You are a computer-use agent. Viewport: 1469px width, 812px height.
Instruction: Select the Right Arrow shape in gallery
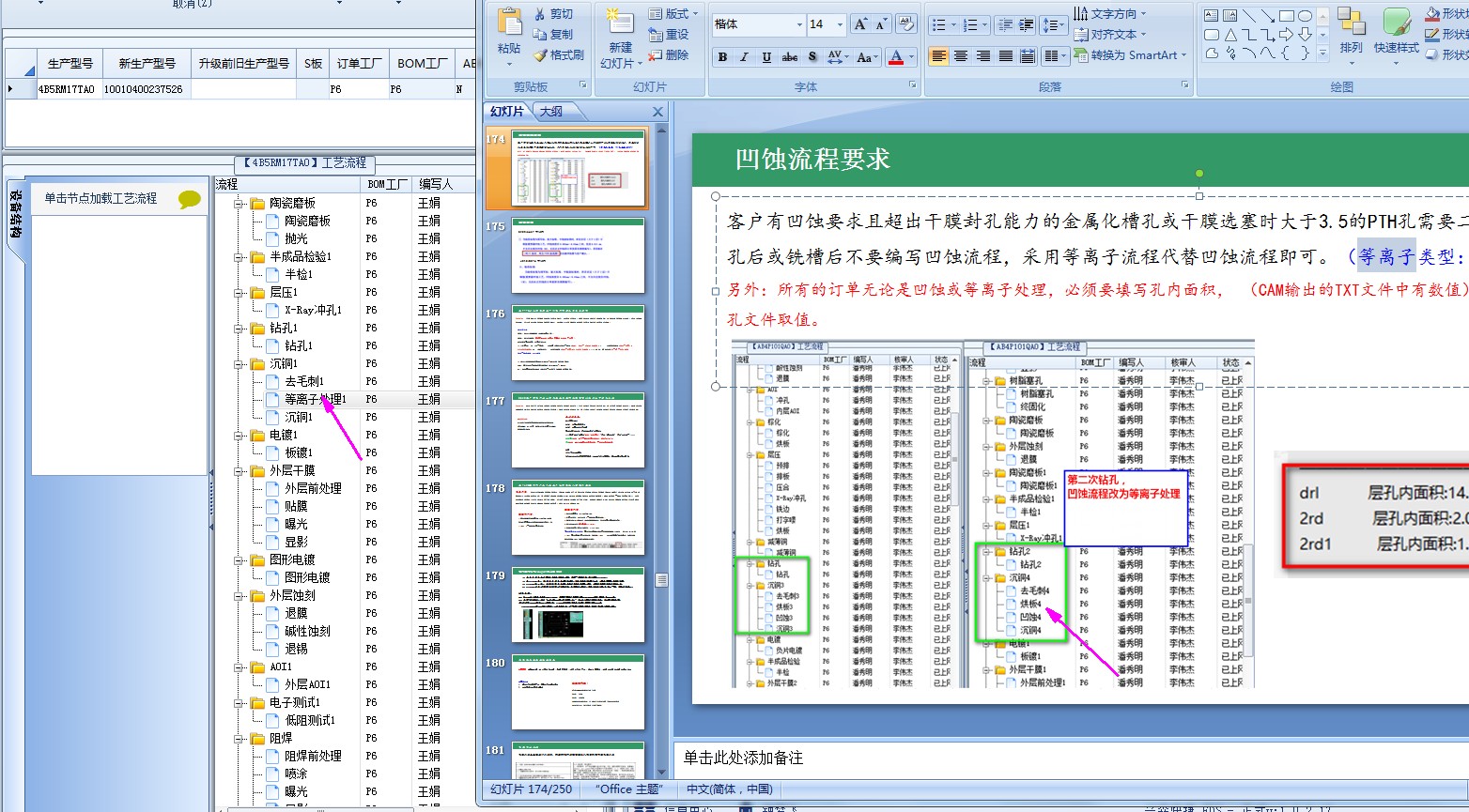[x=1286, y=34]
